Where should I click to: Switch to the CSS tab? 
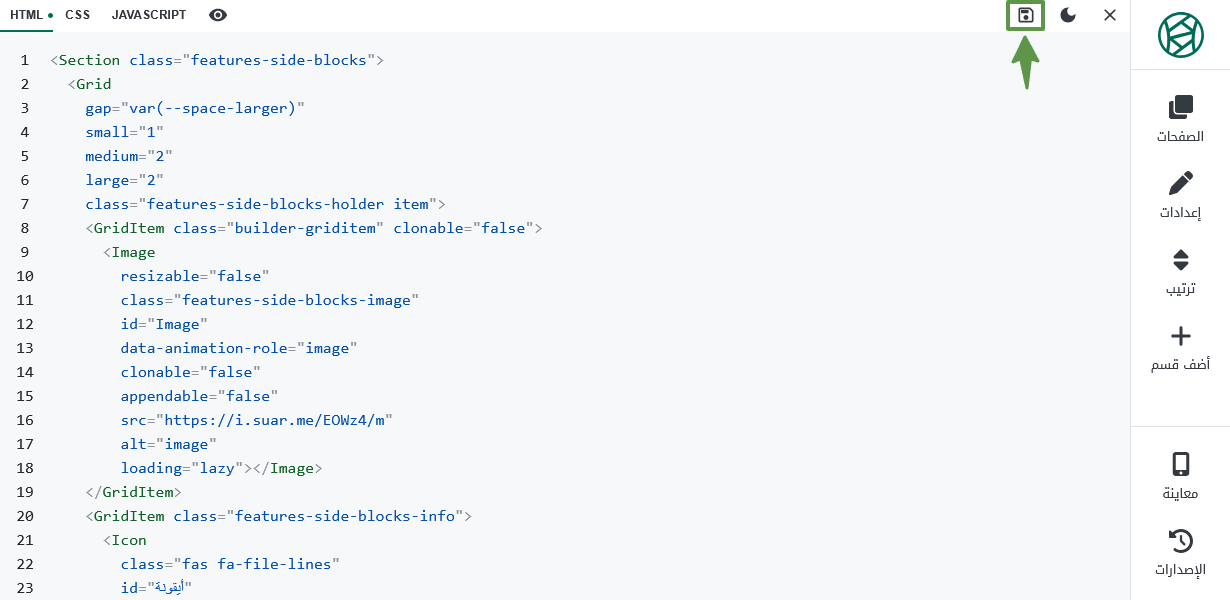pyautogui.click(x=77, y=15)
